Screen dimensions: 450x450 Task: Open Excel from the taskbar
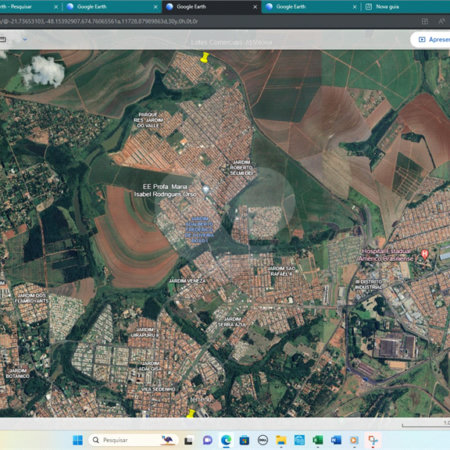point(317,440)
